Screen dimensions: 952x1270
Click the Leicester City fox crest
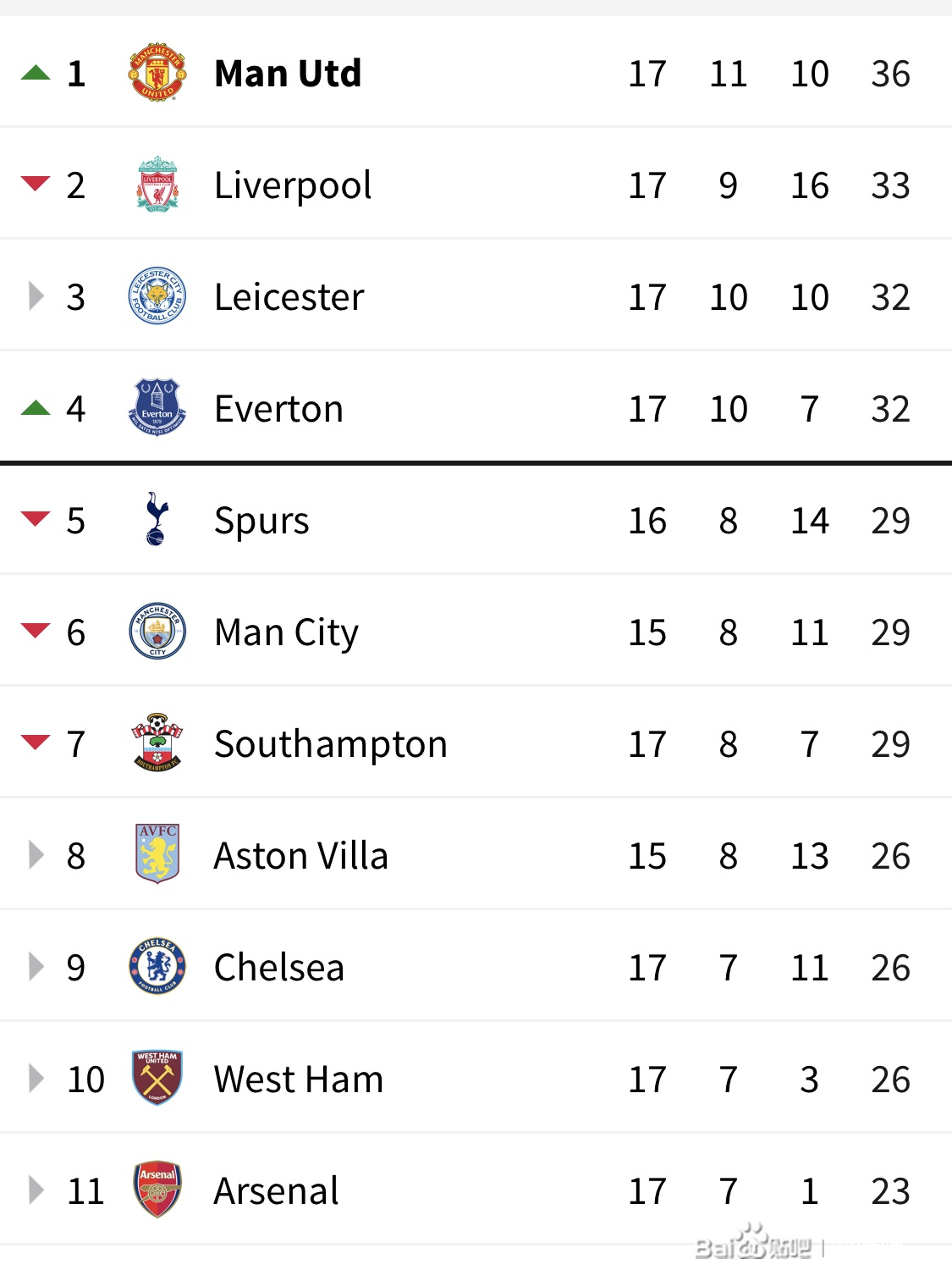coord(157,296)
